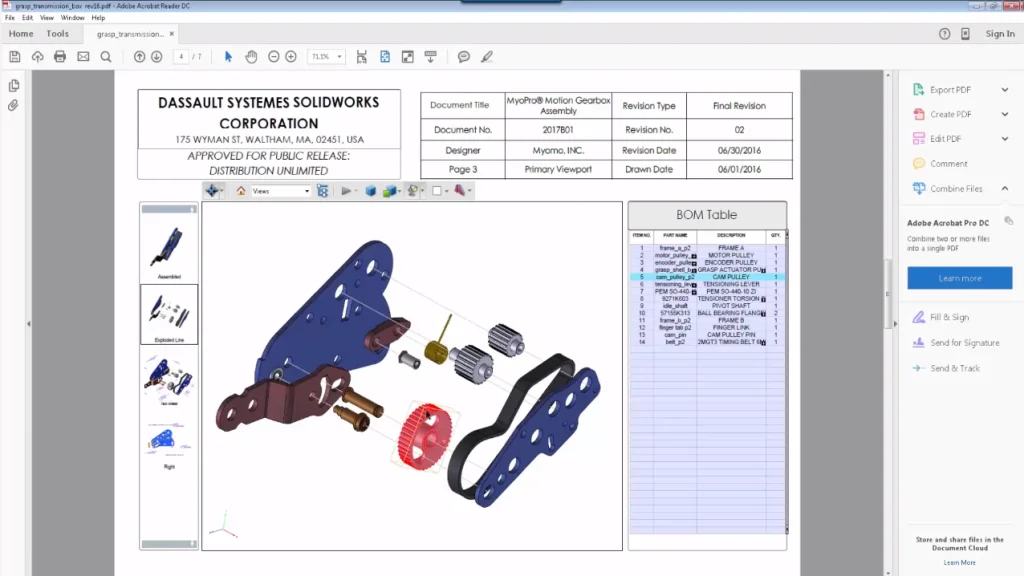This screenshot has width=1024, height=576.
Task: Switch to the grasp_transmission tab
Action: coord(130,33)
